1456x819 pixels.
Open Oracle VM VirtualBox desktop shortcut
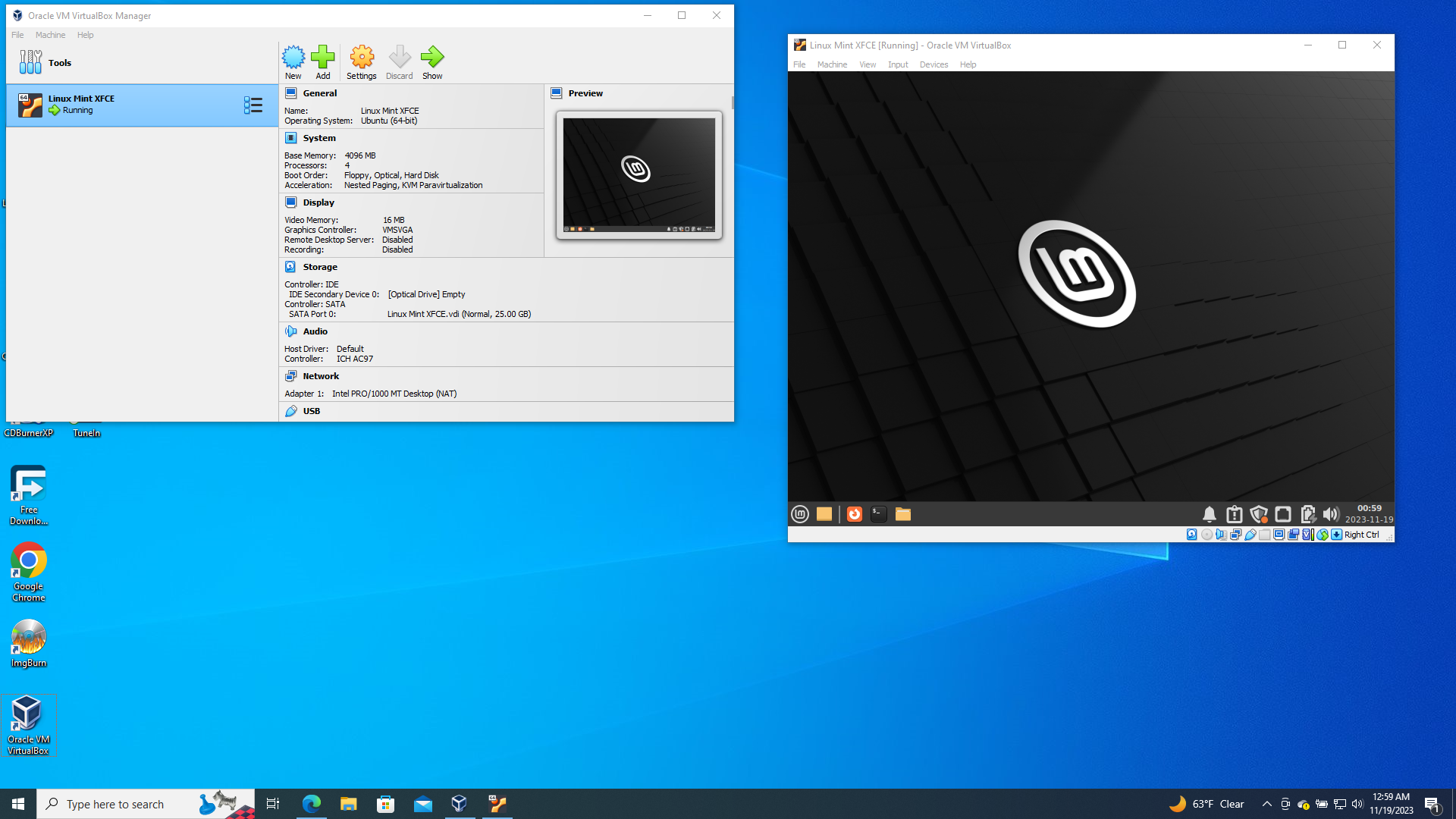[x=29, y=725]
